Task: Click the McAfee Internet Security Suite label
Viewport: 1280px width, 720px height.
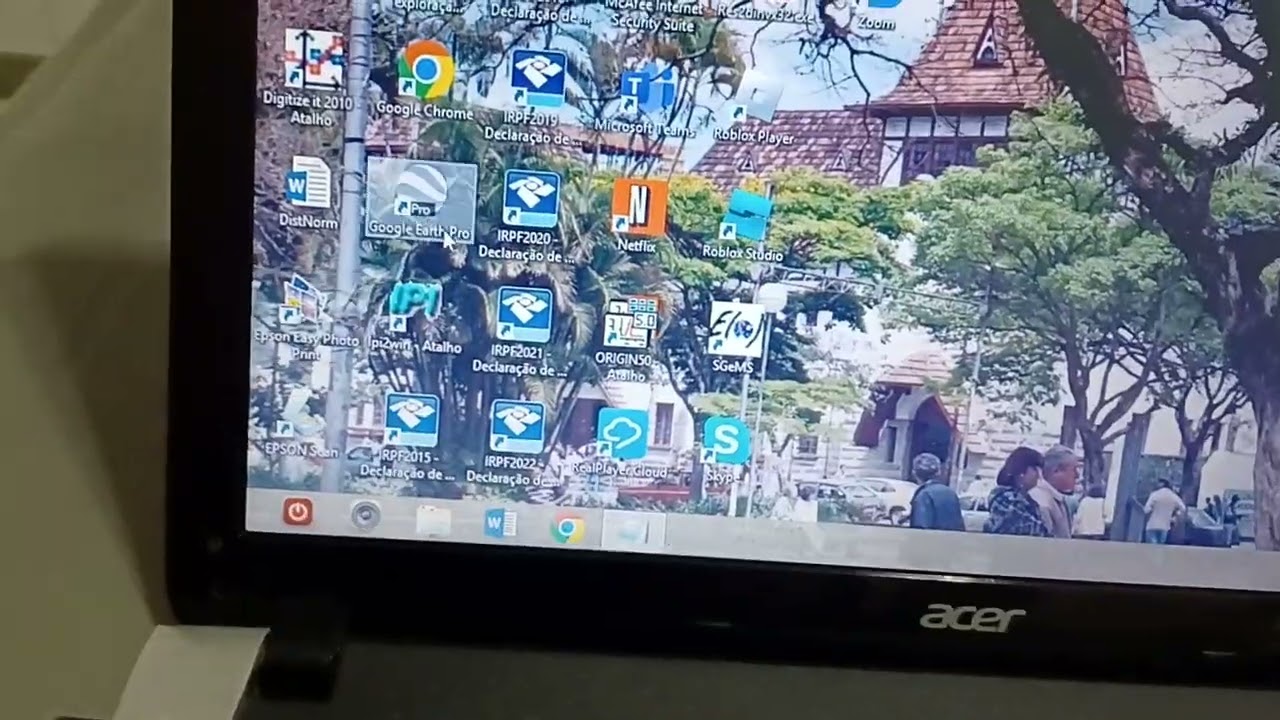Action: [x=651, y=15]
